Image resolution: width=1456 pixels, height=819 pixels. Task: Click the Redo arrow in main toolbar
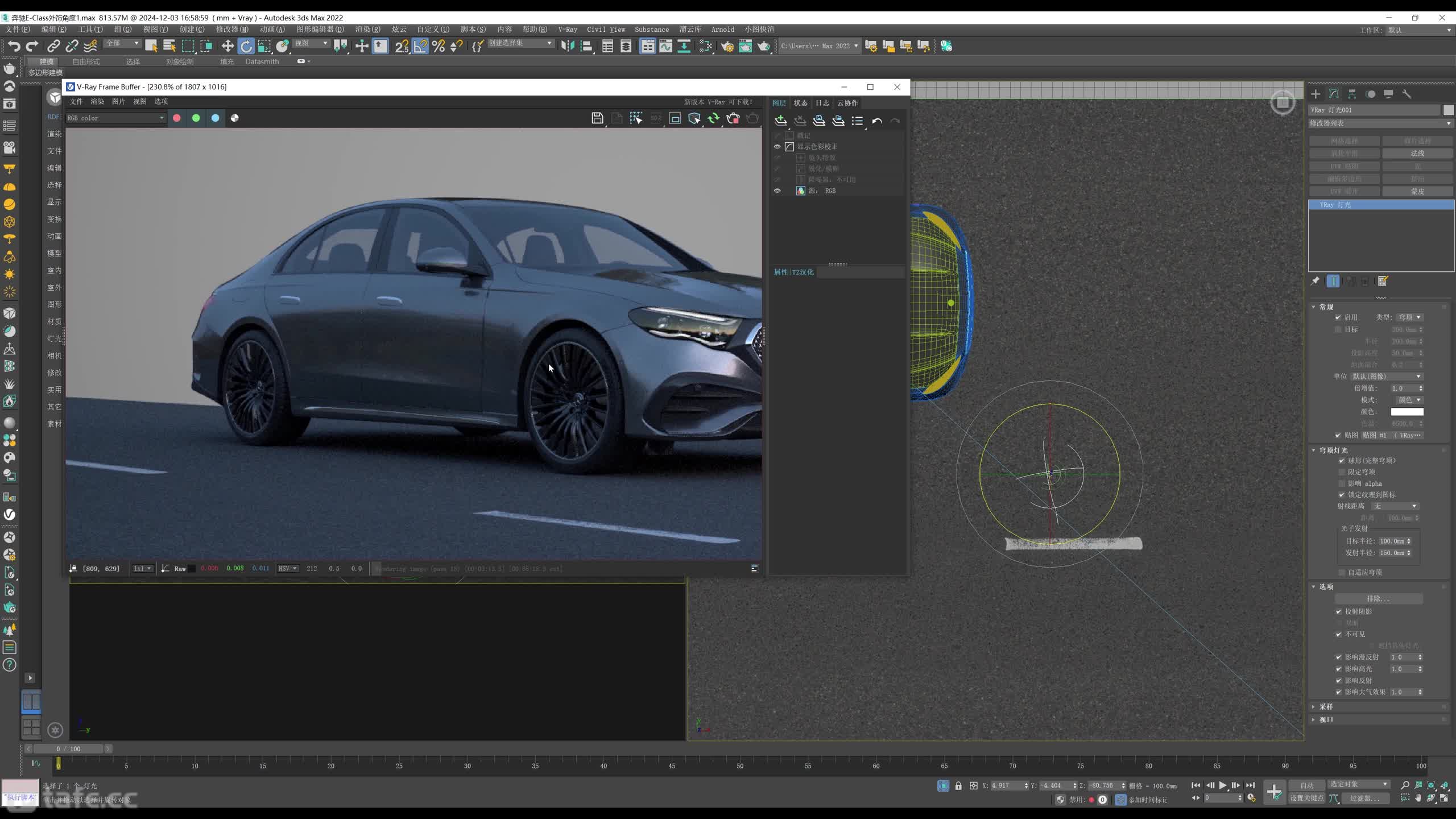coord(32,46)
